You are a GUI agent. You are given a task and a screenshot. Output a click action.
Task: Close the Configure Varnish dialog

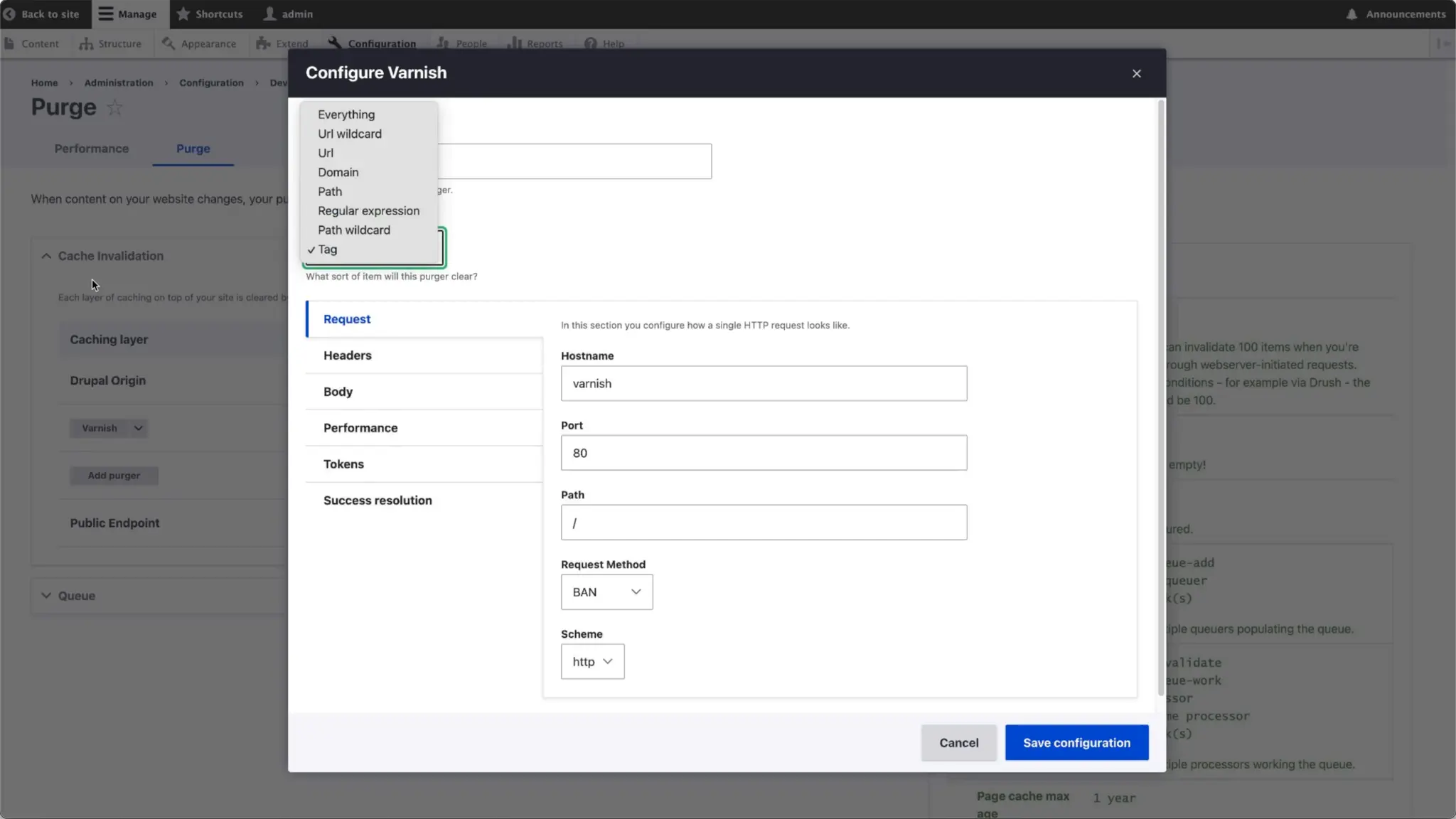click(x=1136, y=73)
